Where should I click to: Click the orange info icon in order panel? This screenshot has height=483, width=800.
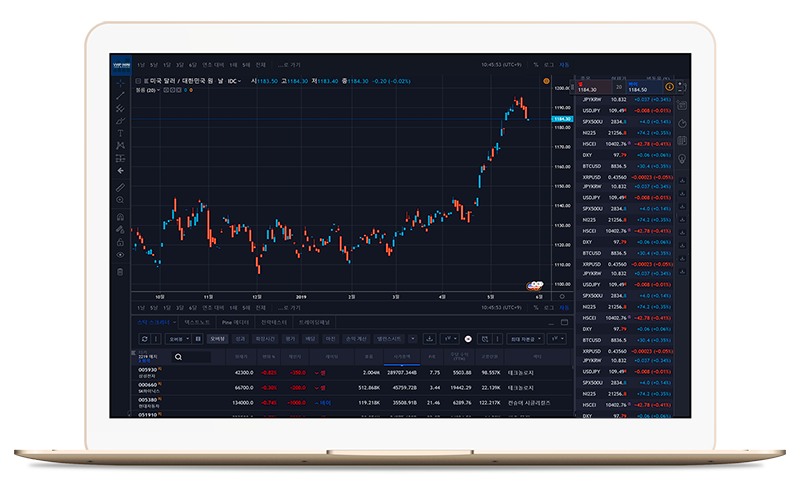(x=669, y=87)
